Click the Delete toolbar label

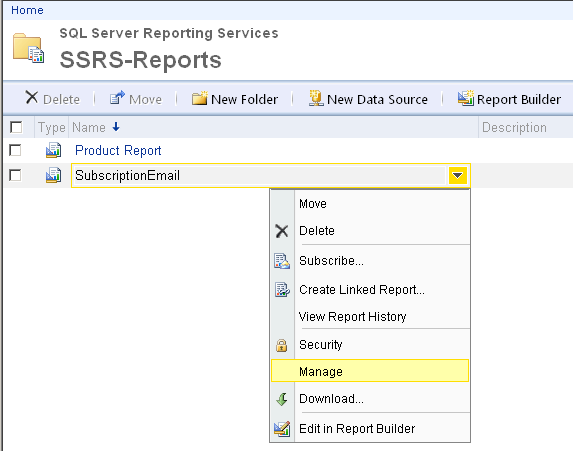coord(61,99)
